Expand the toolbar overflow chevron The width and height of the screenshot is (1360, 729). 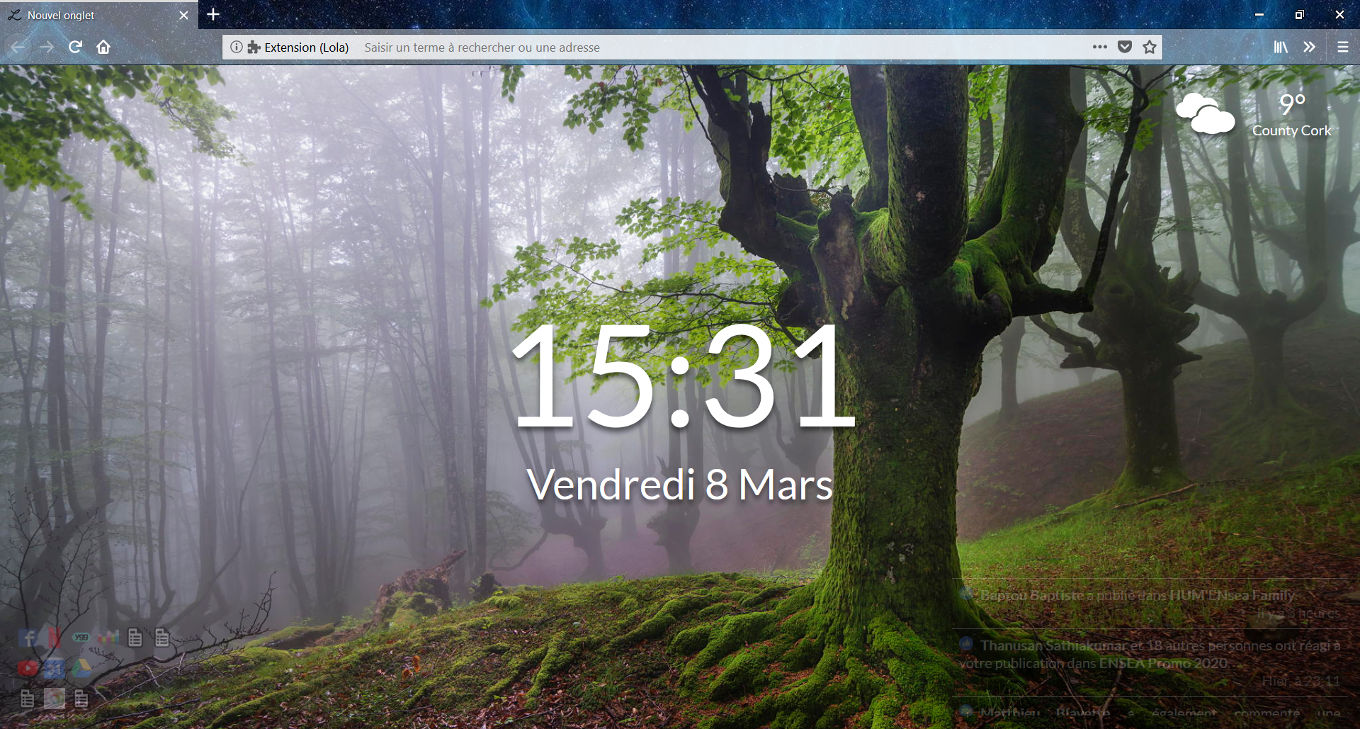1308,47
